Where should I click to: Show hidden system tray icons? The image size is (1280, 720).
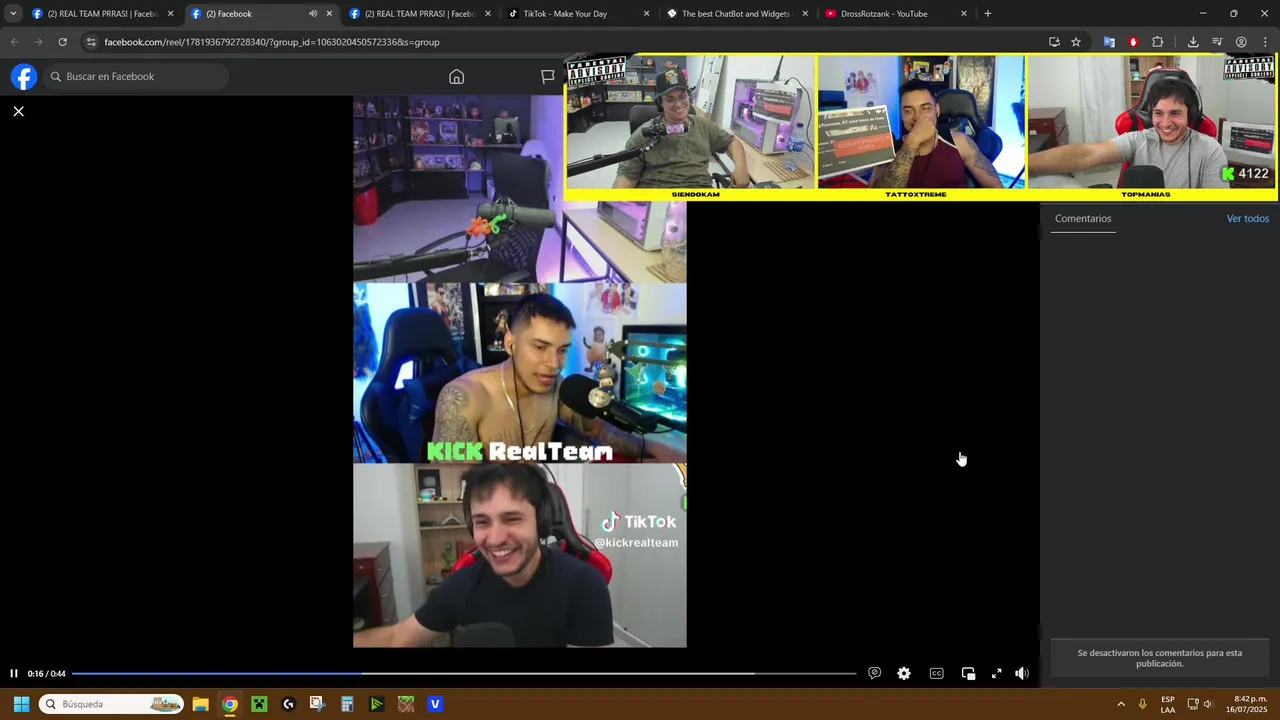tap(1121, 704)
